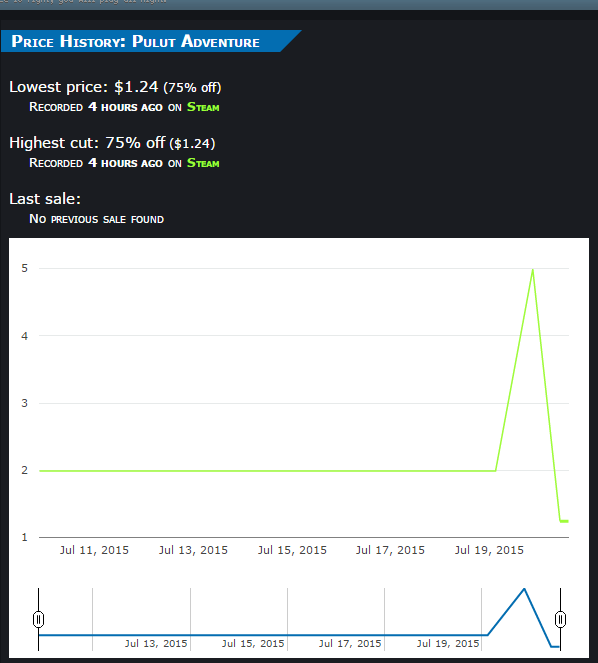Click the green line peak at 5
This screenshot has height=663, width=598.
[532, 270]
